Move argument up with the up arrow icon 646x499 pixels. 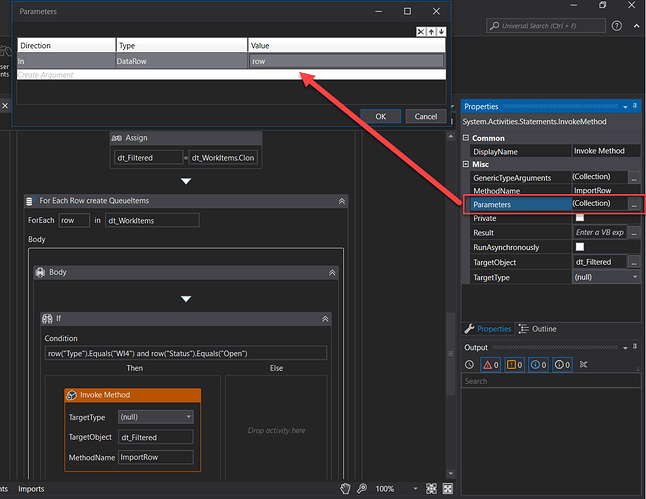[431, 32]
